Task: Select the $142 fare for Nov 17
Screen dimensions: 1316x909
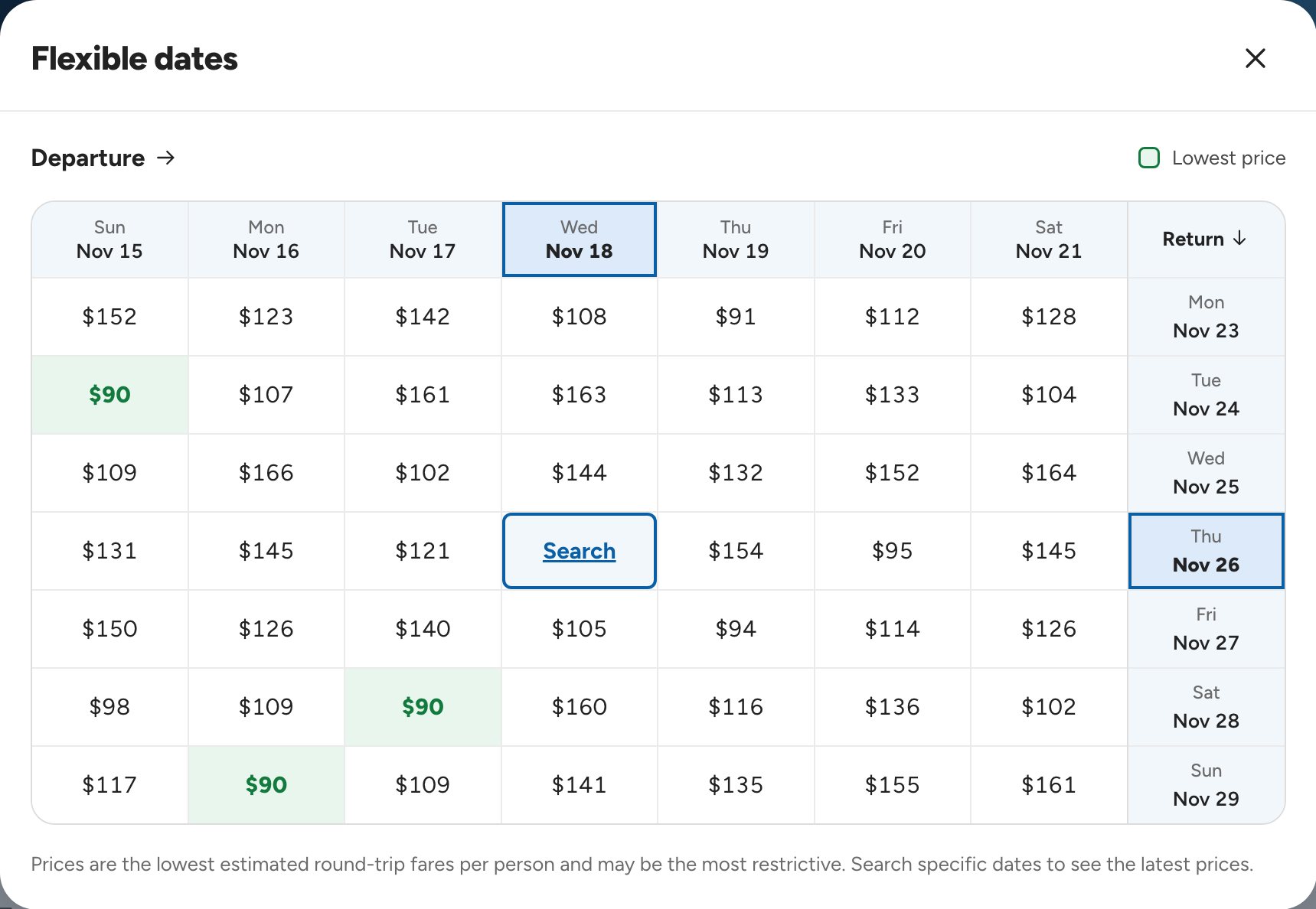Action: [x=423, y=317]
